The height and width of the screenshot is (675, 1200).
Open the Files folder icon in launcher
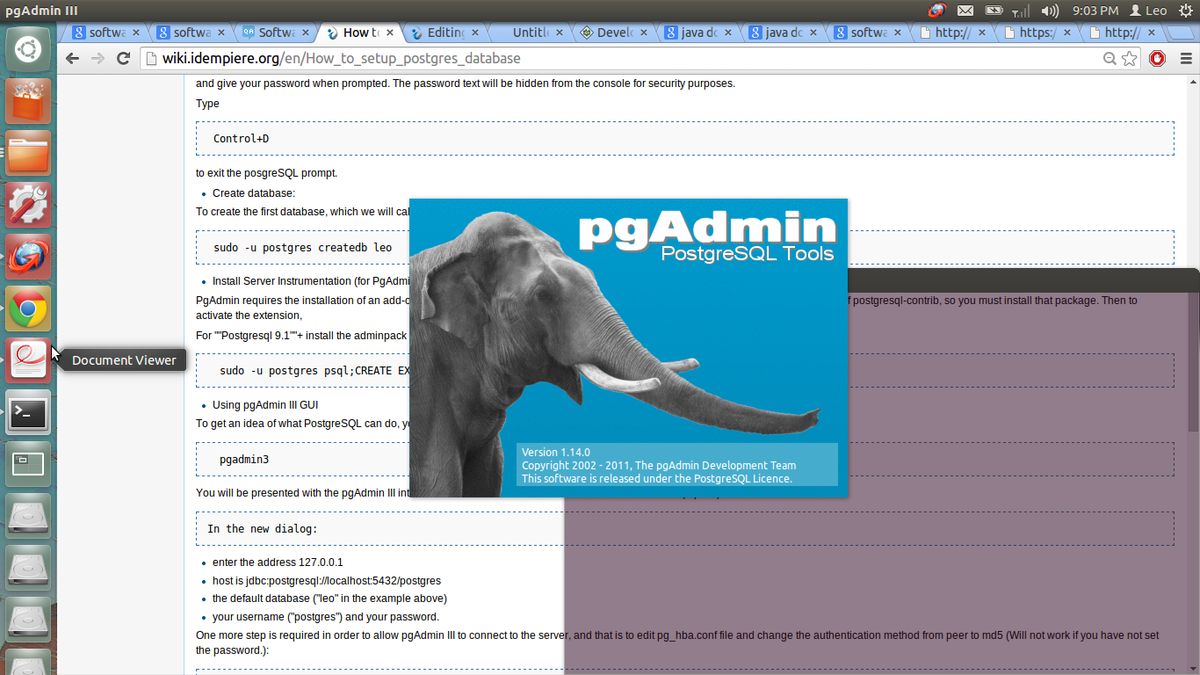(x=28, y=153)
